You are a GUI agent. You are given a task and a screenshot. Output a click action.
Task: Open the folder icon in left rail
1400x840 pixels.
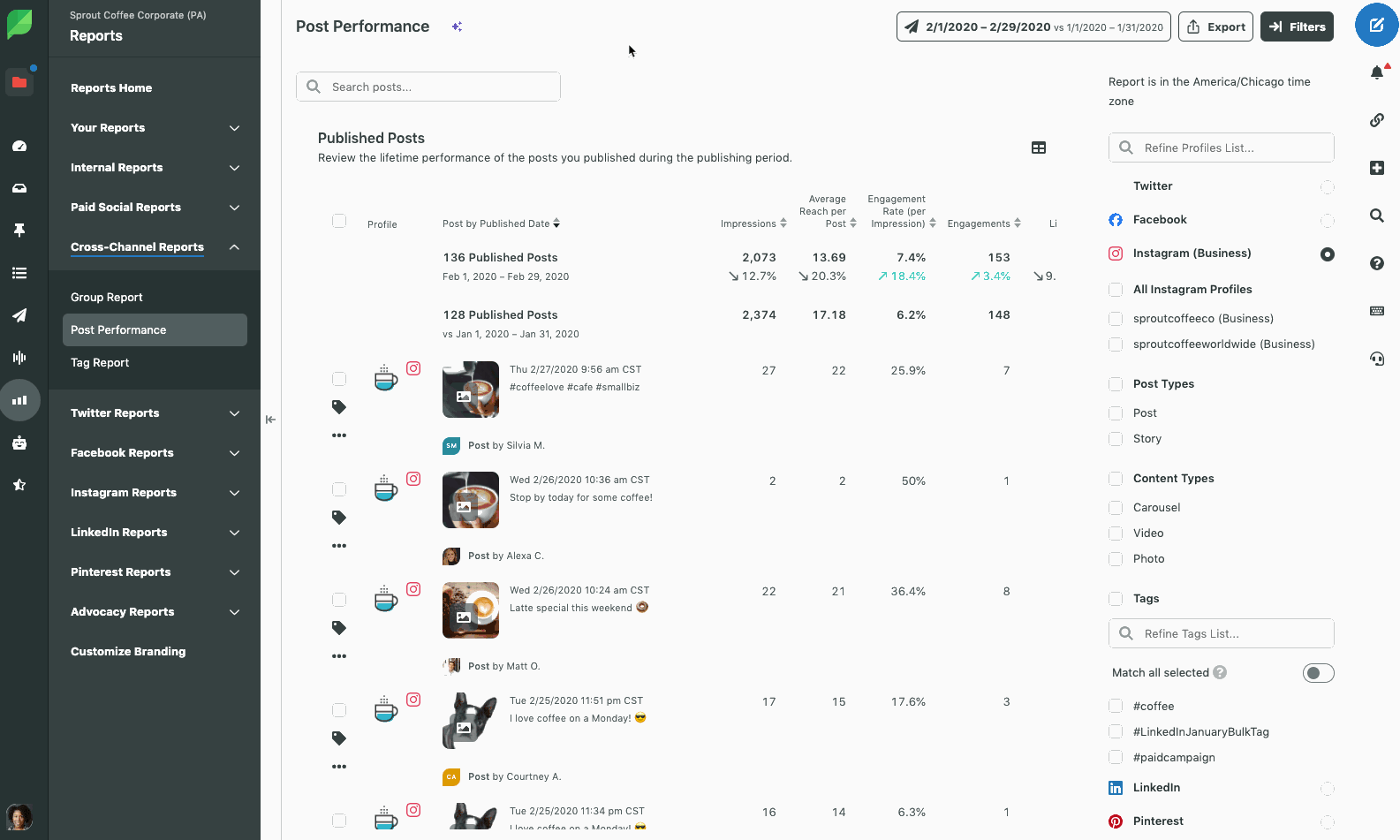[x=19, y=82]
